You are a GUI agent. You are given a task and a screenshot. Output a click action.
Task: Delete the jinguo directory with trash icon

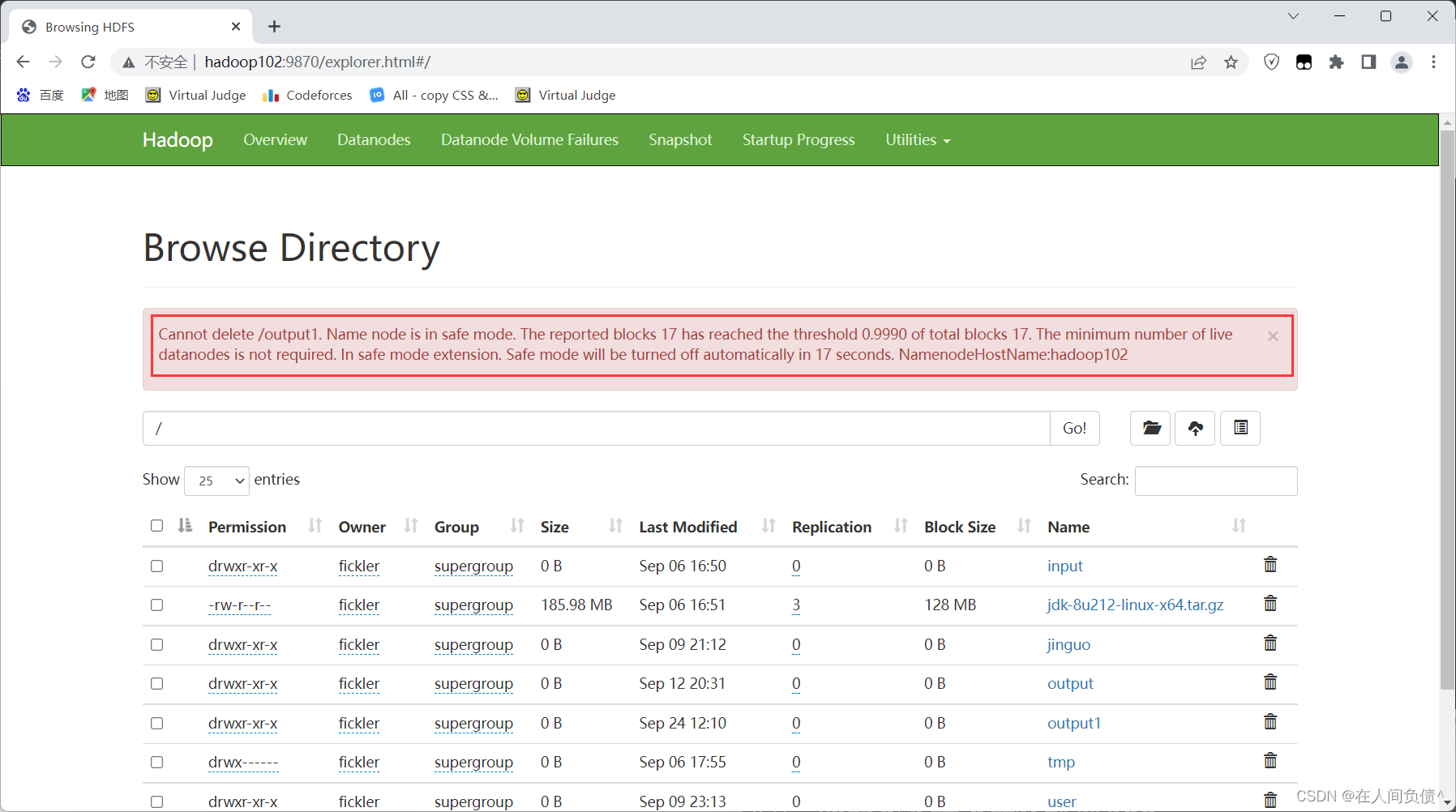(1270, 643)
